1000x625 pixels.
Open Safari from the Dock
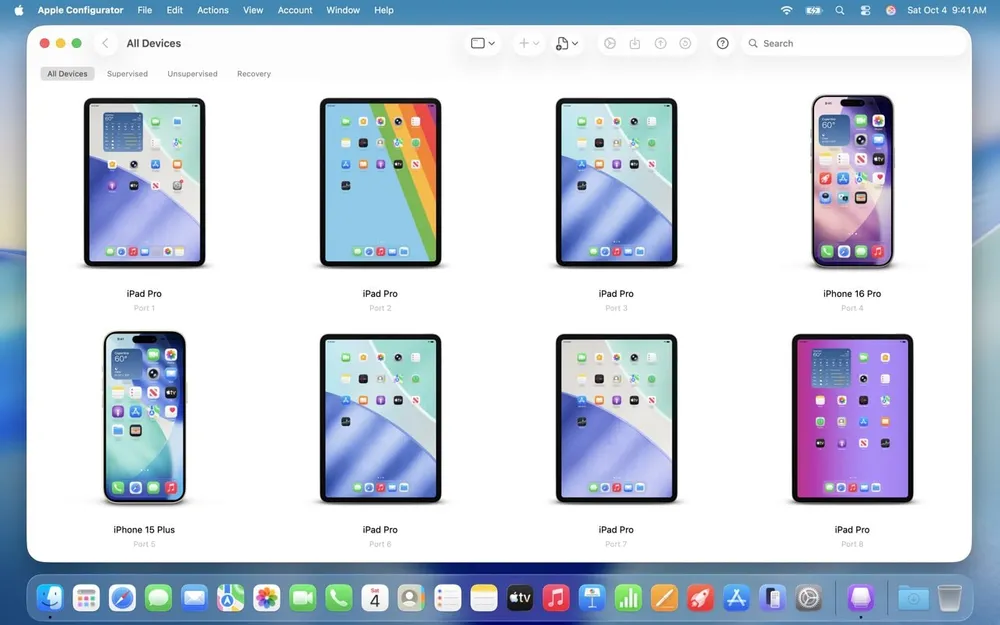click(122, 598)
